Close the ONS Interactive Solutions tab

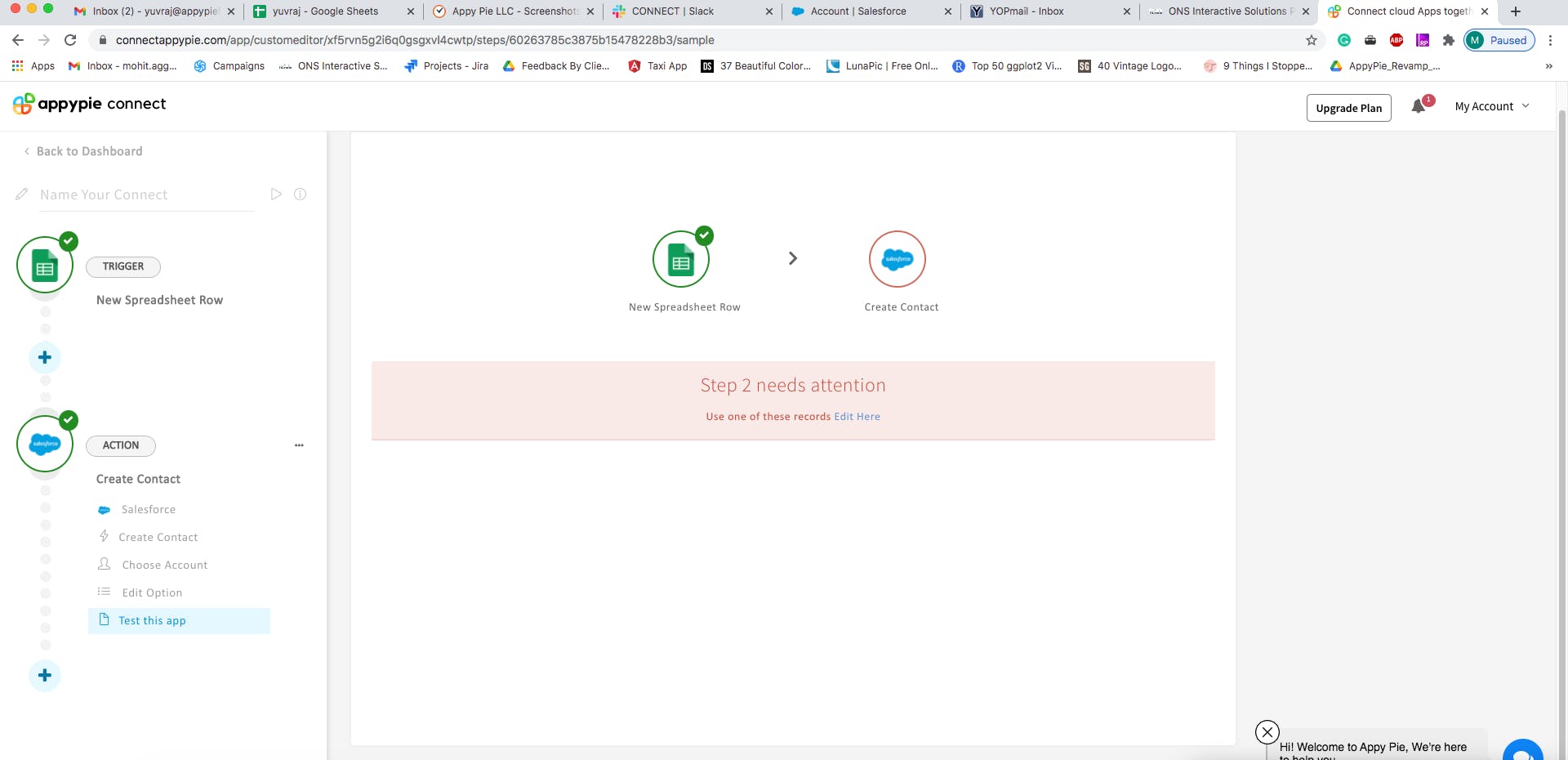(x=1305, y=11)
